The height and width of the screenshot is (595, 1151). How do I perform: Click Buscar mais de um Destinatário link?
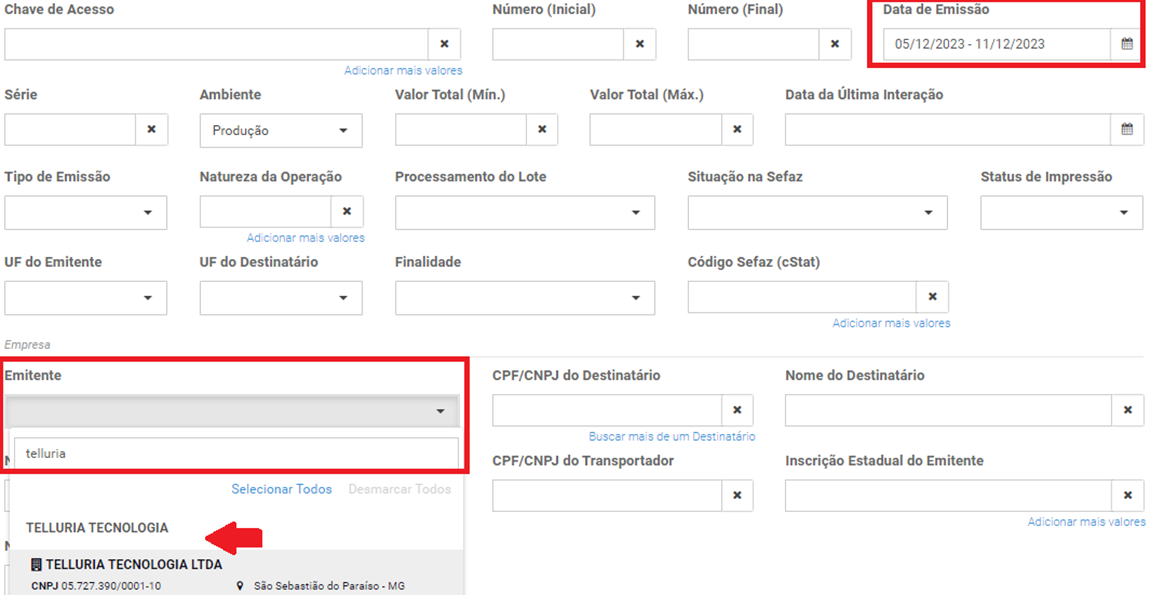(672, 437)
